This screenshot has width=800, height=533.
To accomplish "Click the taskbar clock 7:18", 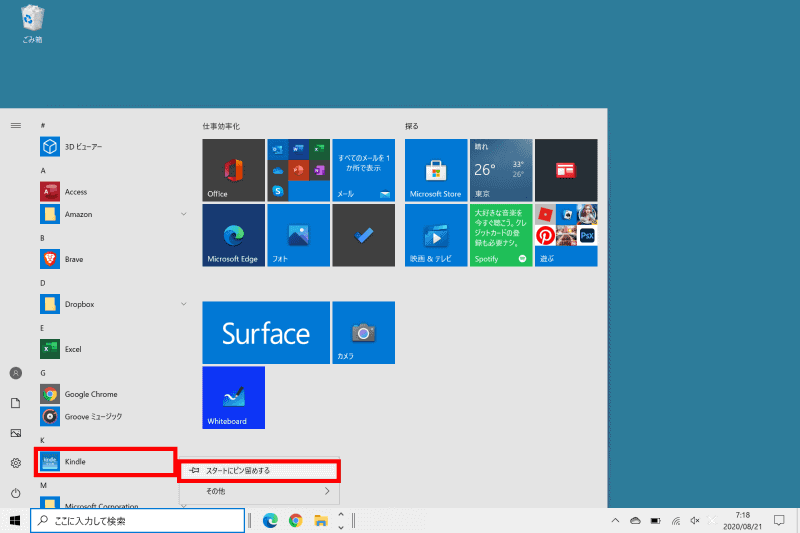I will tap(742, 521).
